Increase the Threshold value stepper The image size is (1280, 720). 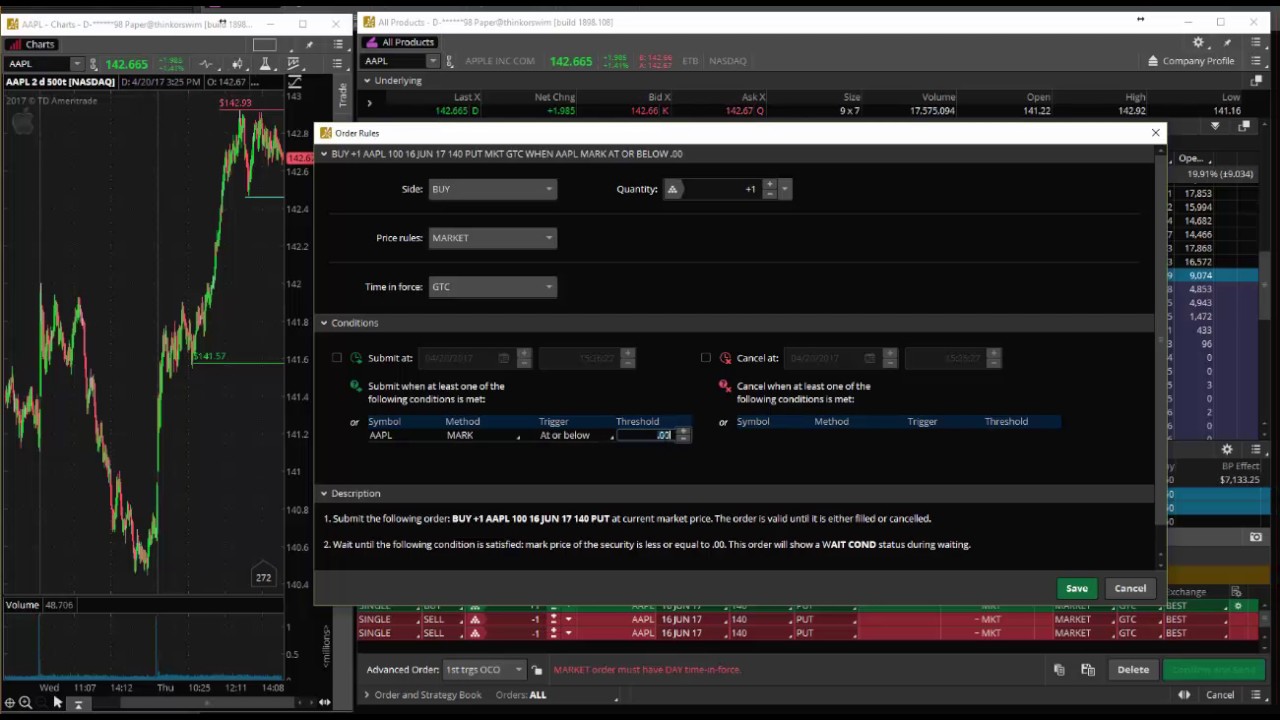[683, 432]
